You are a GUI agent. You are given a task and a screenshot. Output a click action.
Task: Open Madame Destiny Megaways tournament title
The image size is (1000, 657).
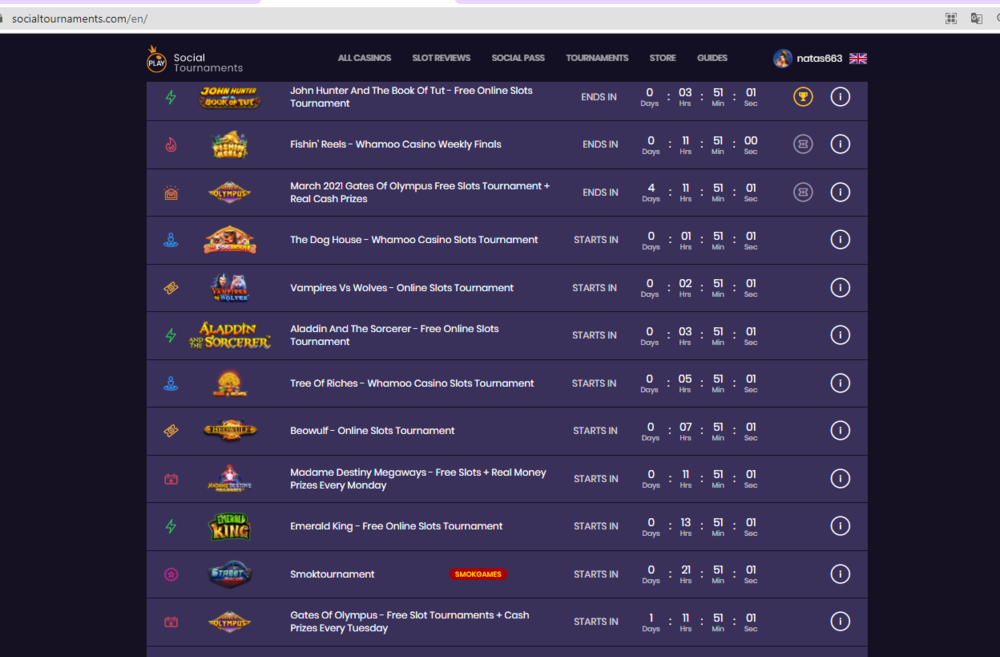coord(418,479)
